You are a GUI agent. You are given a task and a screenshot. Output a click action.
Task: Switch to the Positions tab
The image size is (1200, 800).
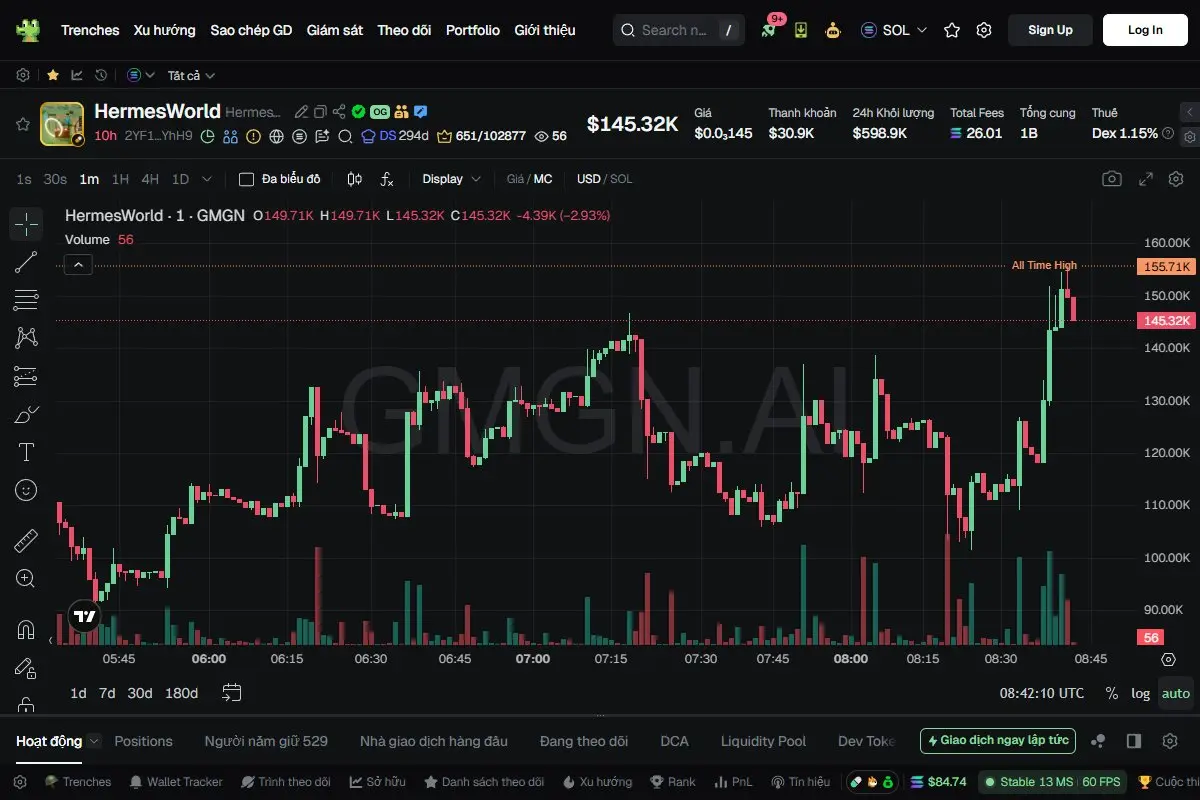click(x=144, y=741)
